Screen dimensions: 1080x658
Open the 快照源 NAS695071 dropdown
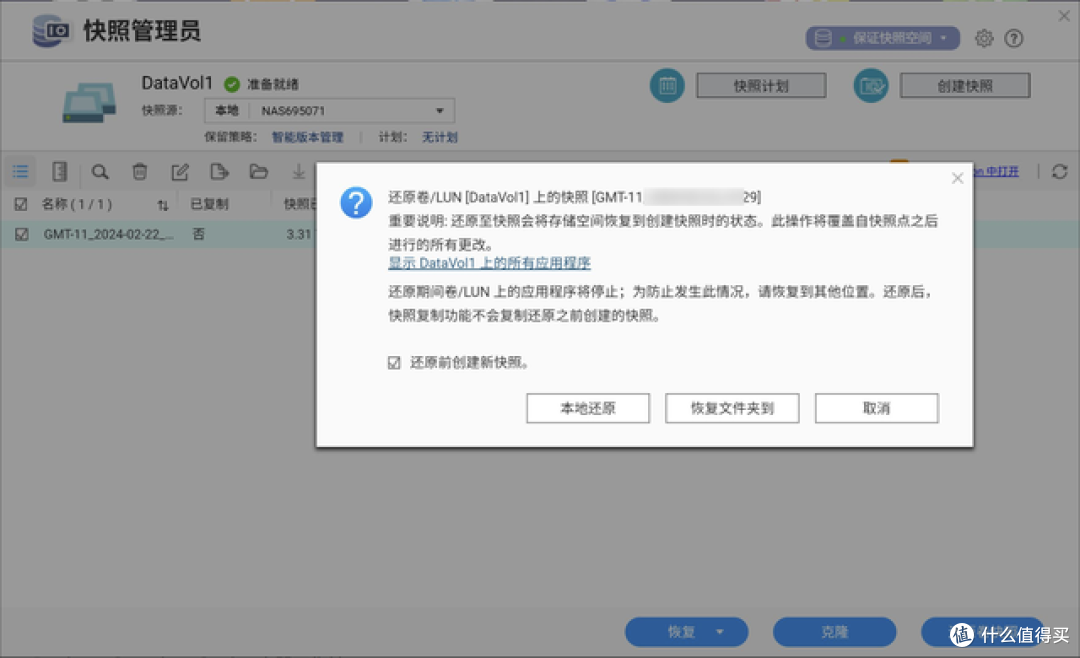point(329,111)
